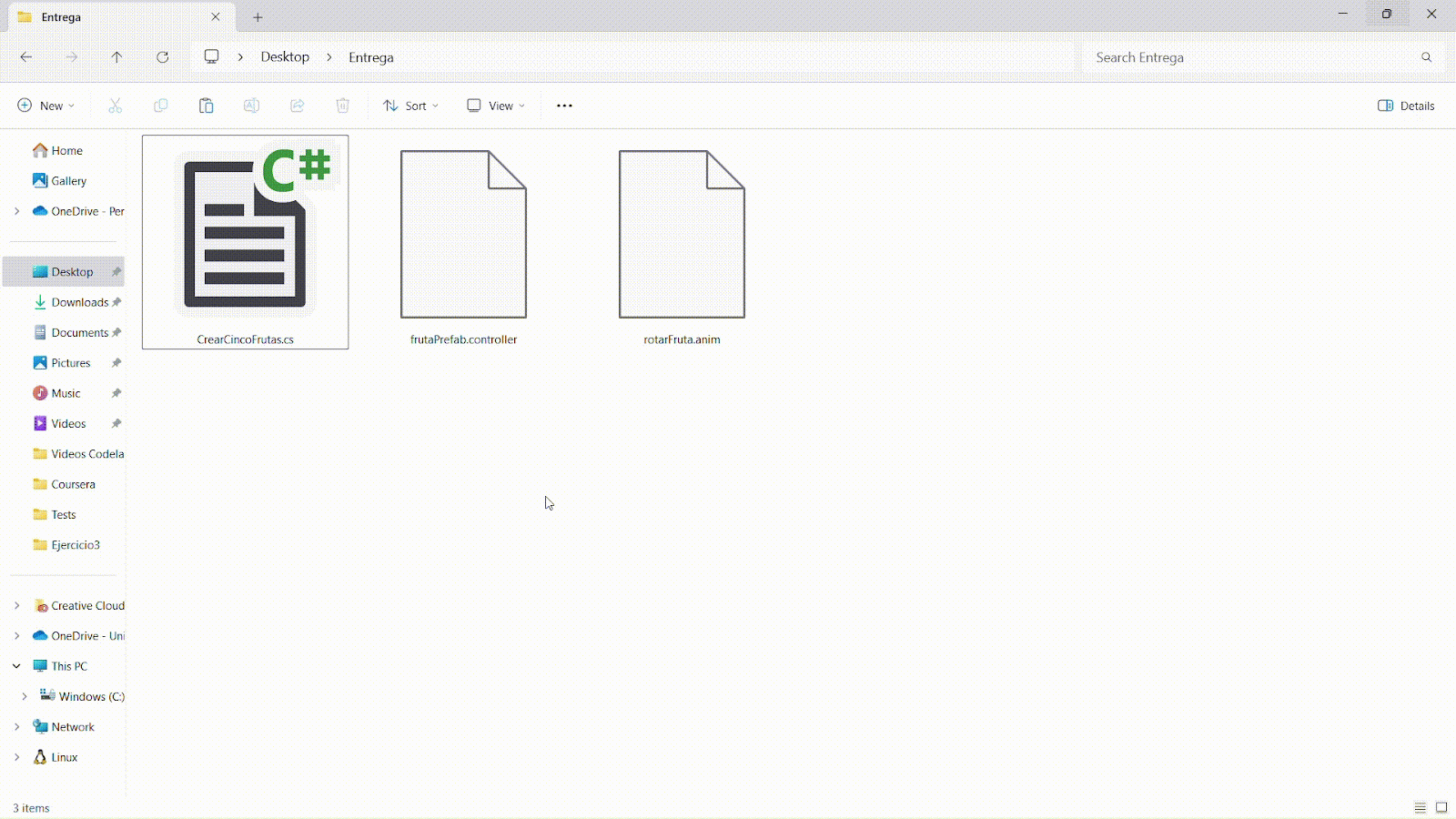Screen dimensions: 1456x819
Task: Click Desktop in the breadcrumb path
Action: click(285, 57)
